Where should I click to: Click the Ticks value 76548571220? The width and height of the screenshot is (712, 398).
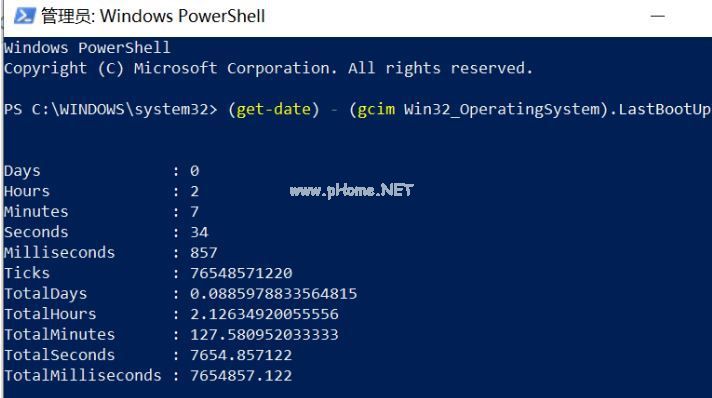click(x=241, y=273)
